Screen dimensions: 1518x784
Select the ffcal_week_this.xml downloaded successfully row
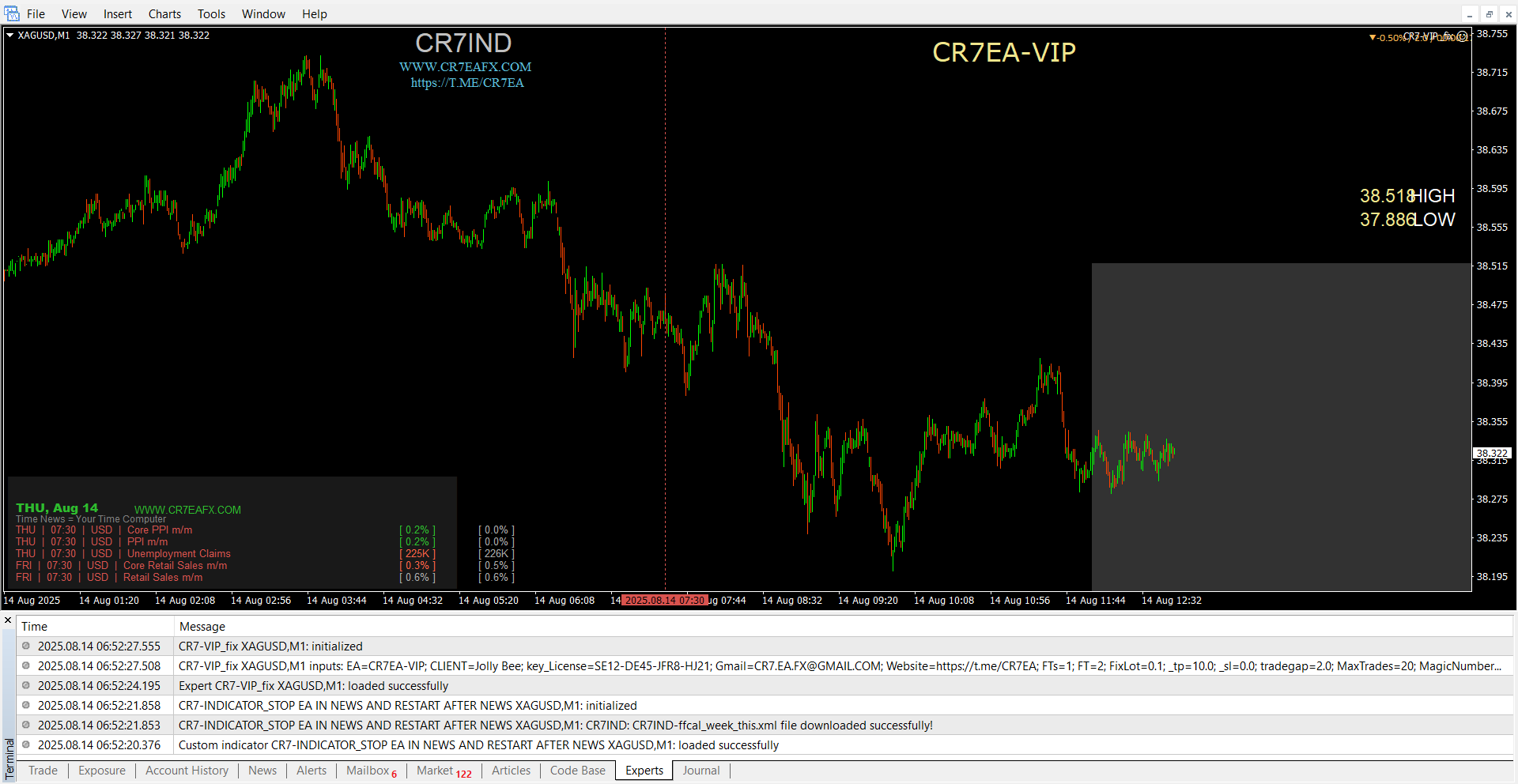point(765,726)
